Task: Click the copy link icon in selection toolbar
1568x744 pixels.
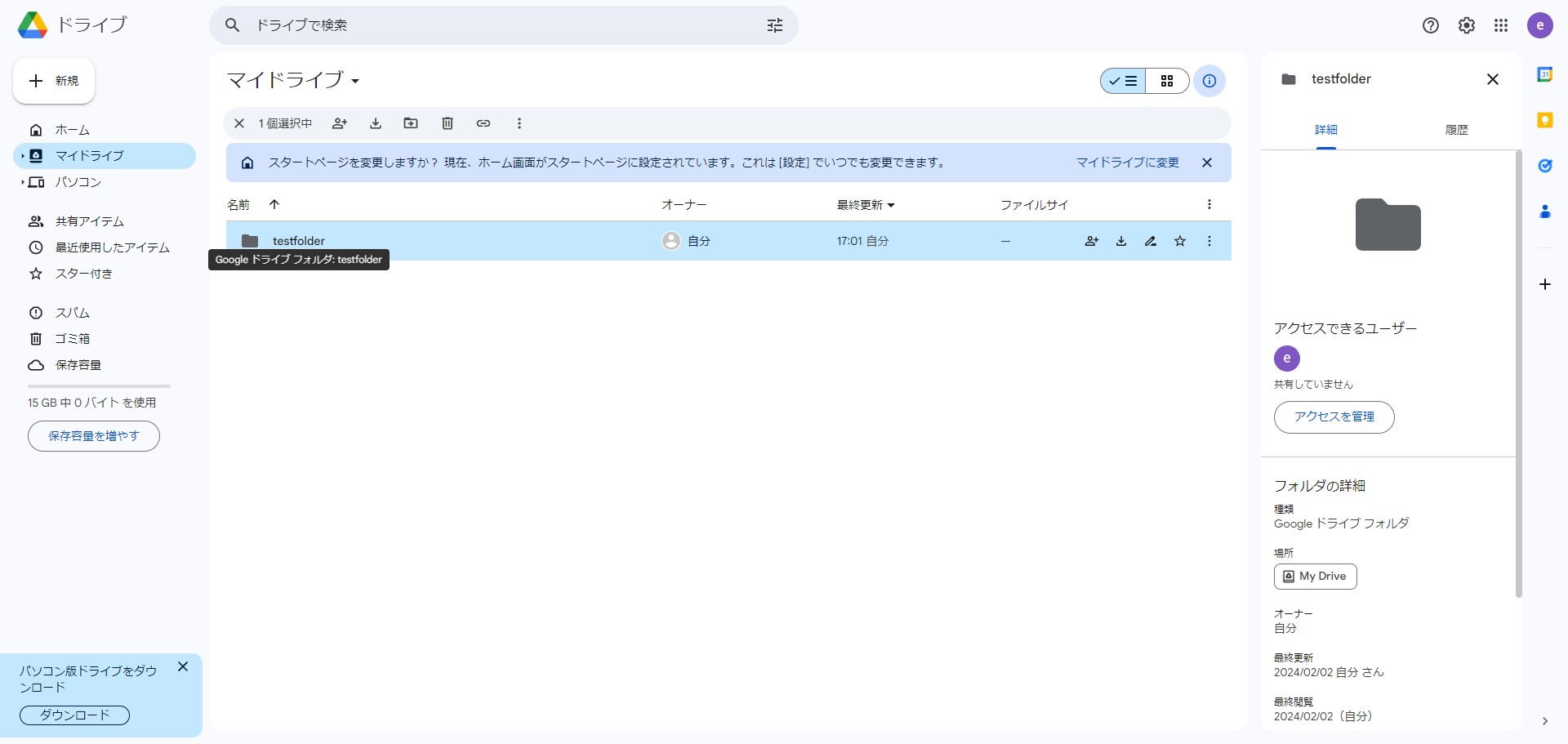Action: pos(483,123)
